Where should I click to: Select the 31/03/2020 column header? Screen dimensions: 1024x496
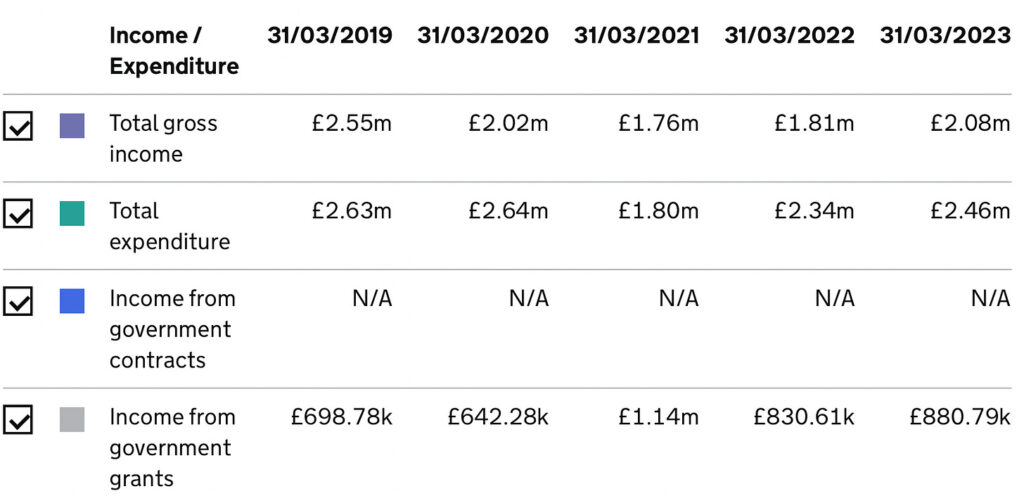pos(483,36)
